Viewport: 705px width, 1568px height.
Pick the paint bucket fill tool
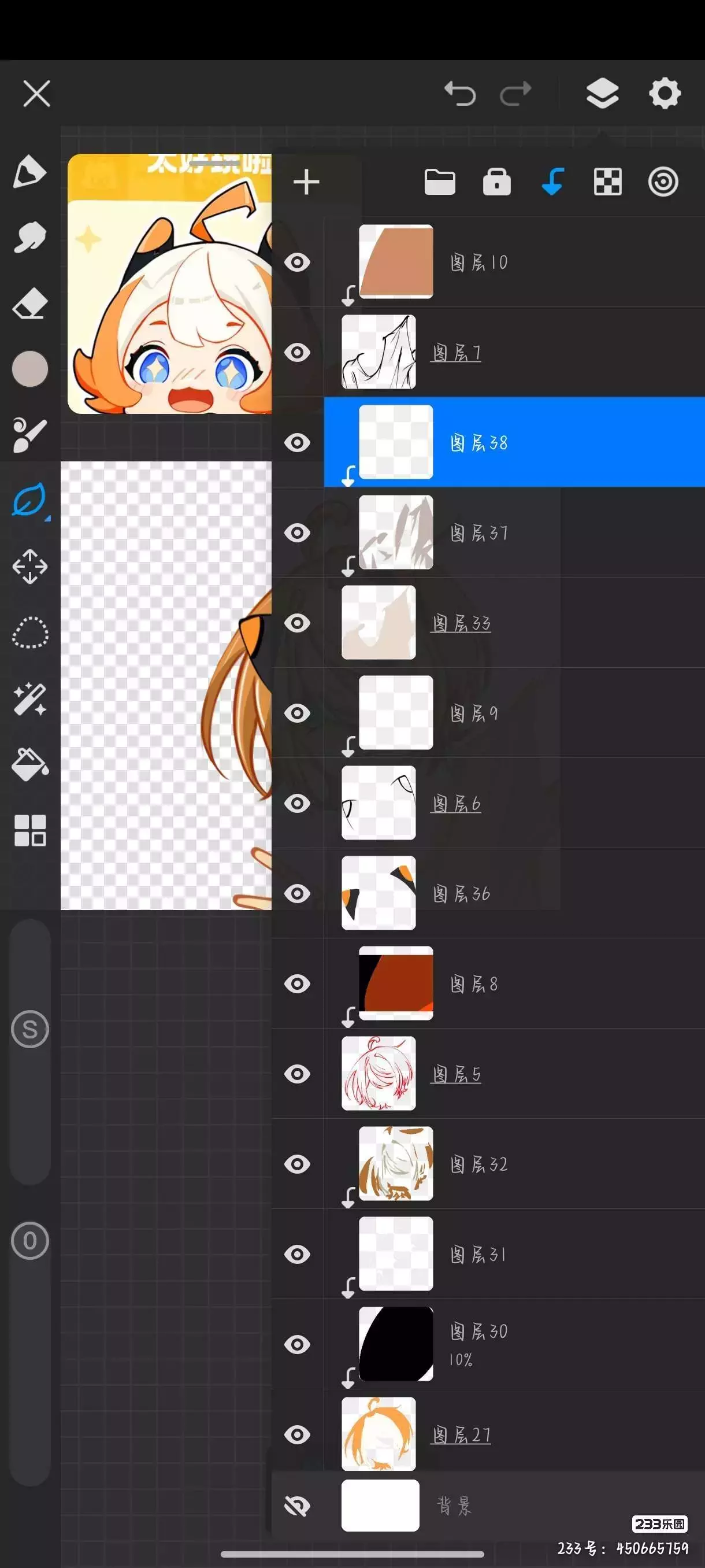coord(30,764)
